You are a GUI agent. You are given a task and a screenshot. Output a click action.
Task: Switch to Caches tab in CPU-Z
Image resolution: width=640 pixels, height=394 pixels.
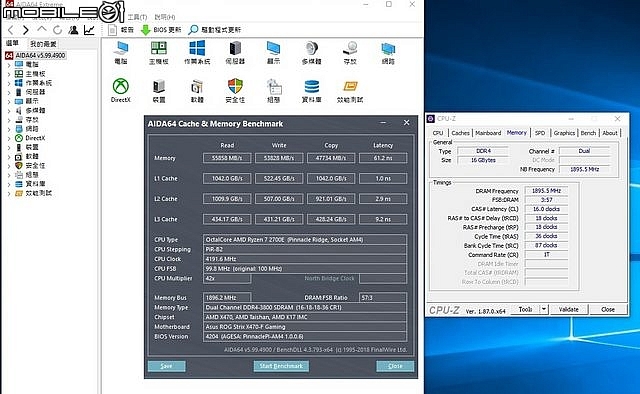tap(460, 133)
